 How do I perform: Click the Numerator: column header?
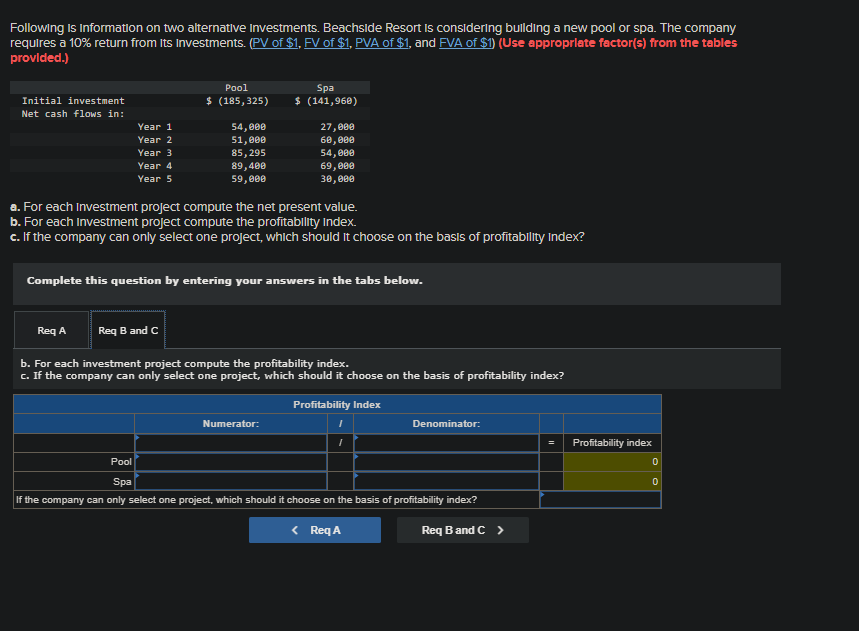(231, 423)
